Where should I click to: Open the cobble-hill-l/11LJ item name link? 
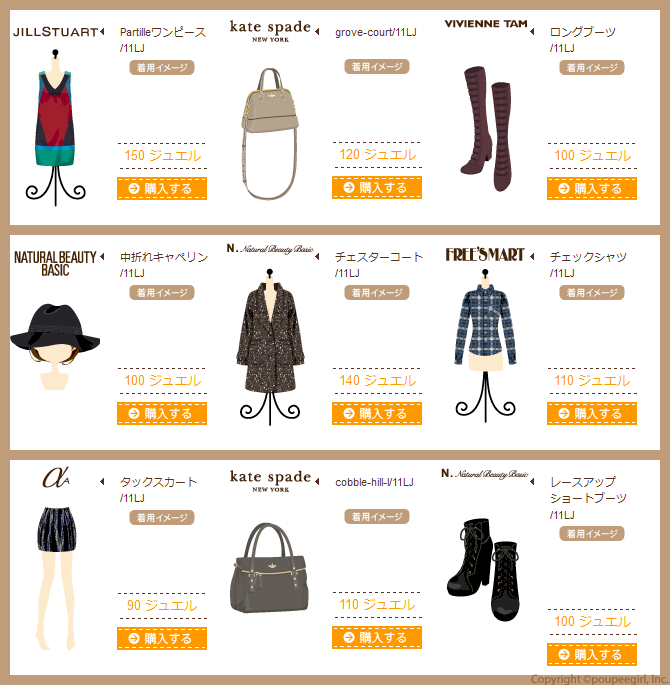click(374, 482)
